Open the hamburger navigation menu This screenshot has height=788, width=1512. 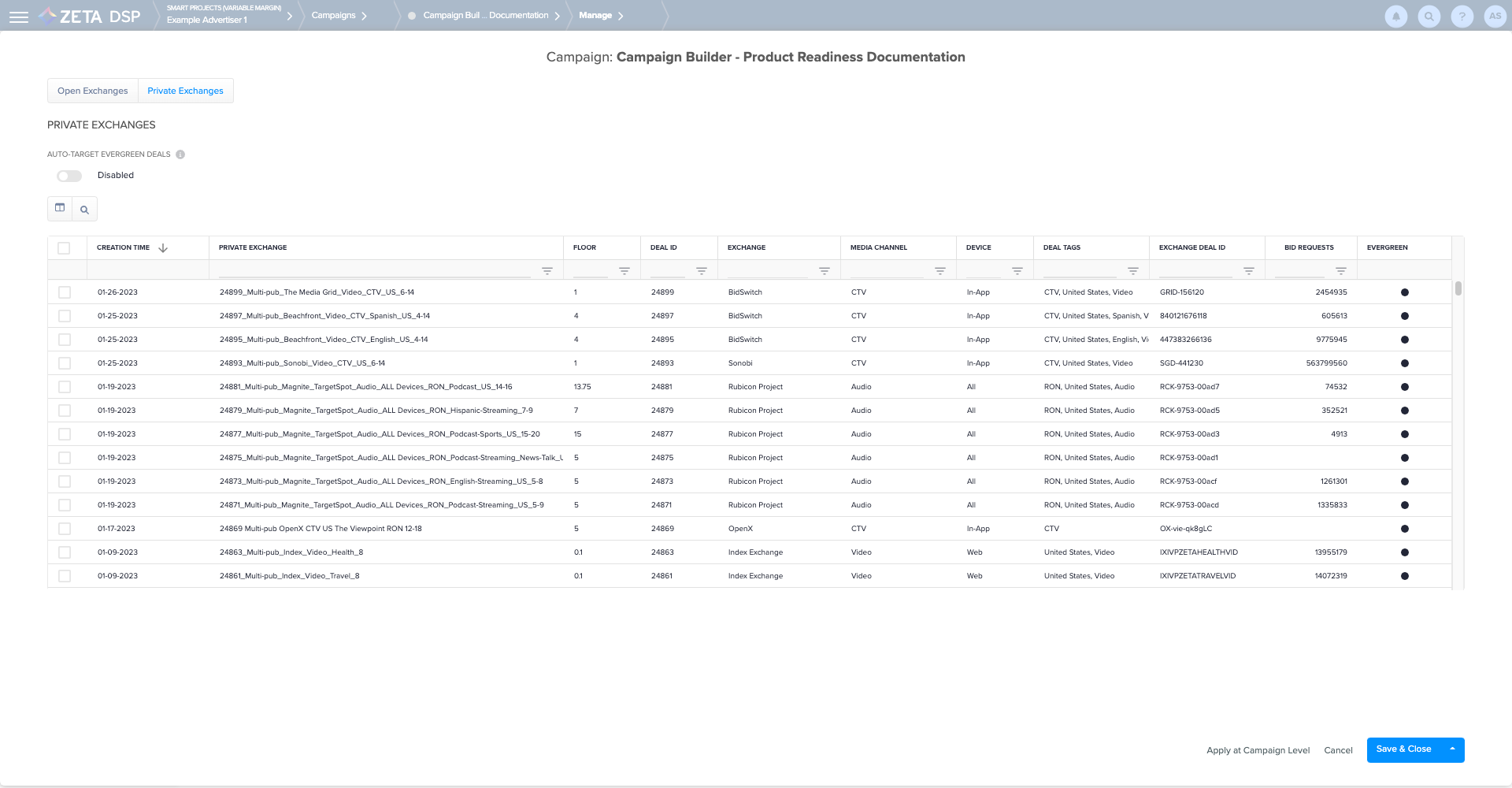pos(19,17)
